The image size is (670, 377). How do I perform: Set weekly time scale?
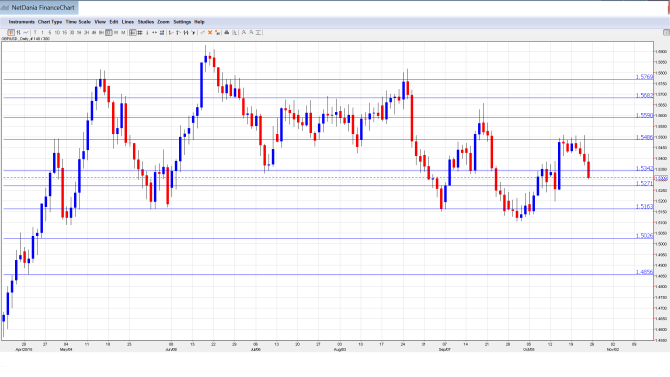[116, 32]
